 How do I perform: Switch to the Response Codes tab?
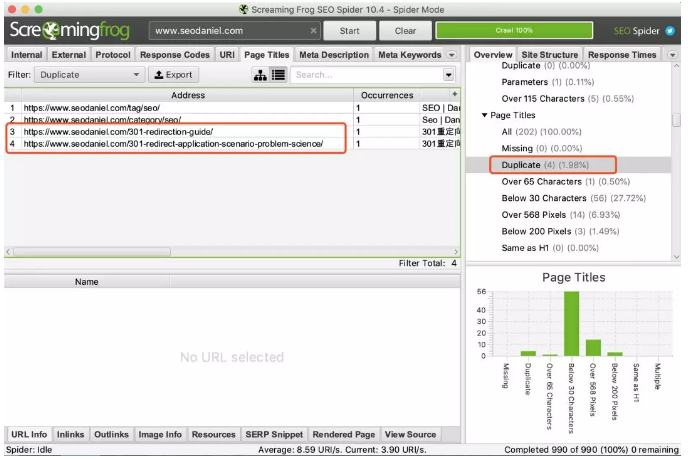[x=175, y=55]
